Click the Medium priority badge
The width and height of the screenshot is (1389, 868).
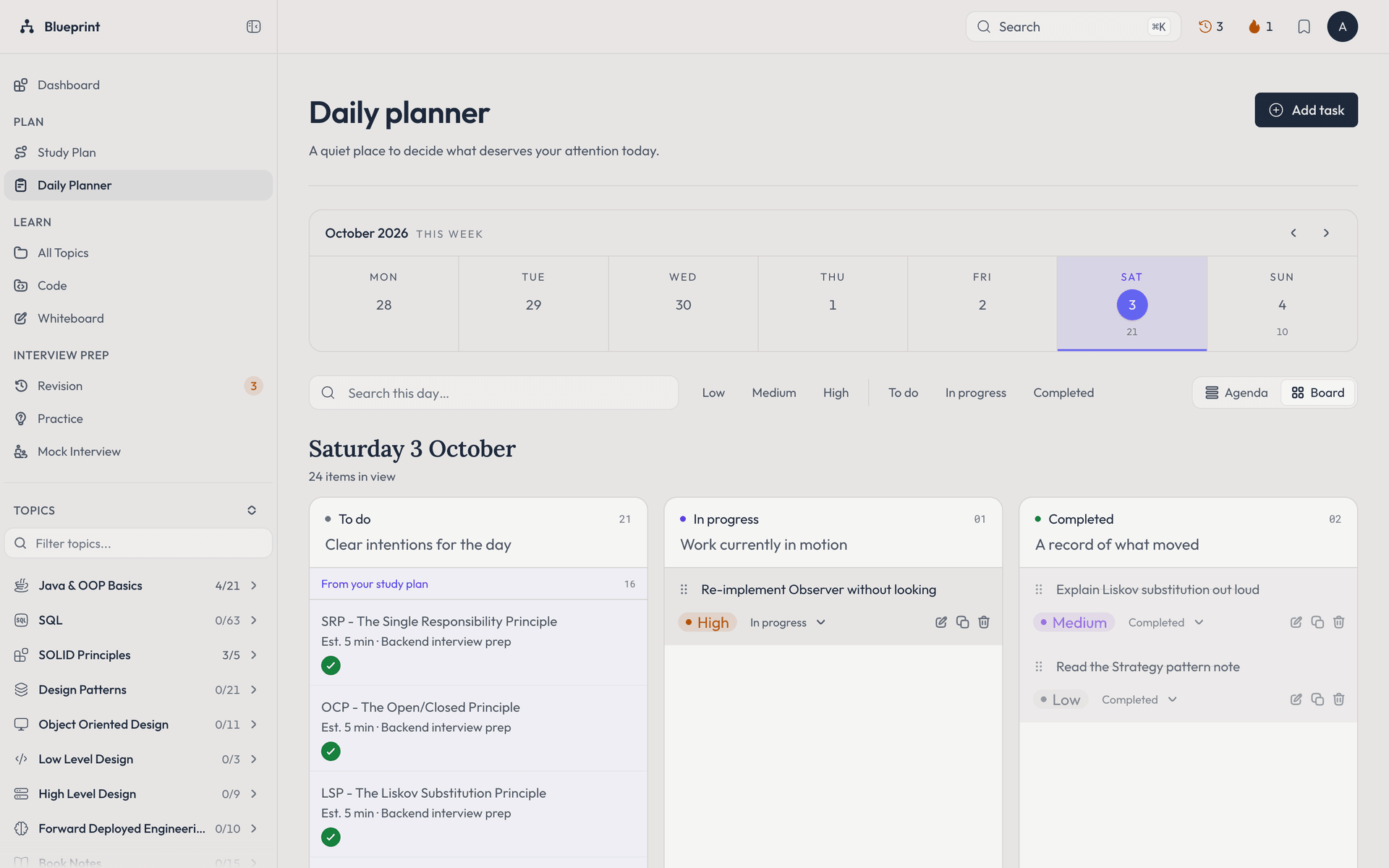coord(1074,623)
